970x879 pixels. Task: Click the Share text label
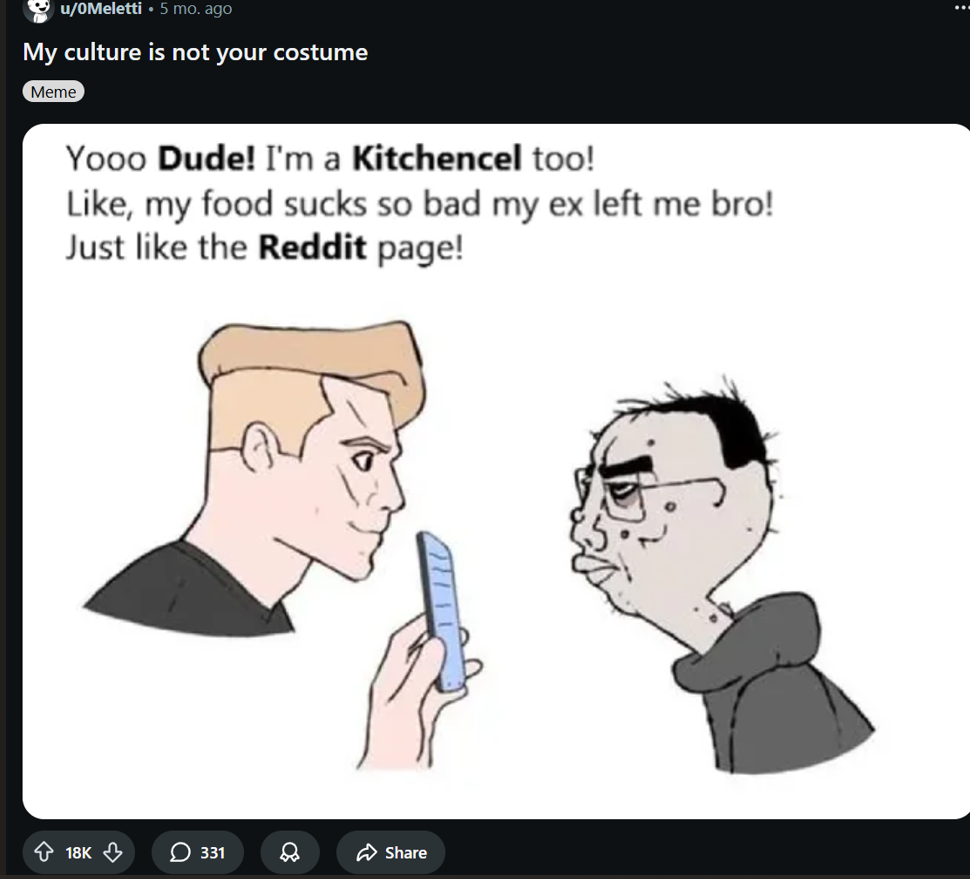point(406,853)
